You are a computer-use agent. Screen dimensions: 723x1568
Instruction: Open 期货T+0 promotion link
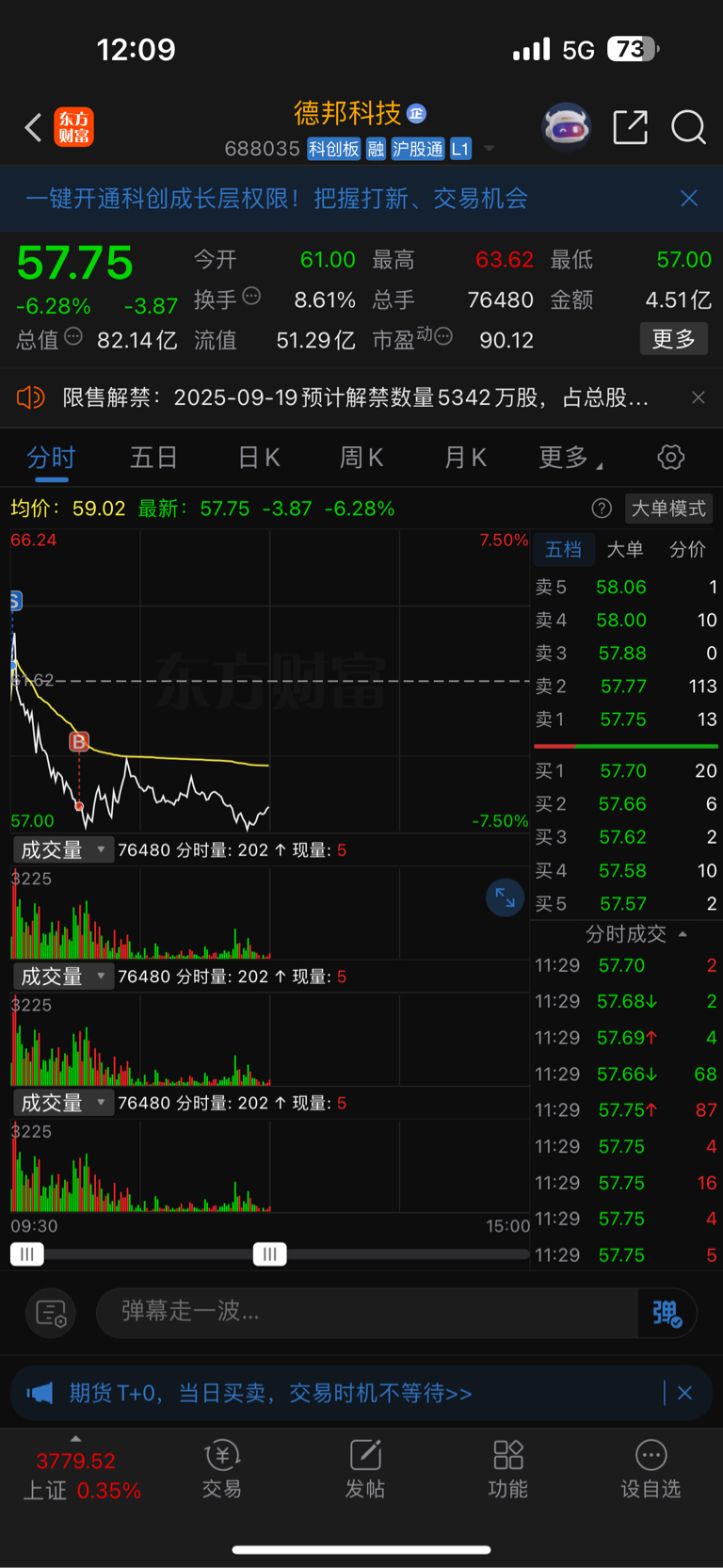tap(270, 1393)
